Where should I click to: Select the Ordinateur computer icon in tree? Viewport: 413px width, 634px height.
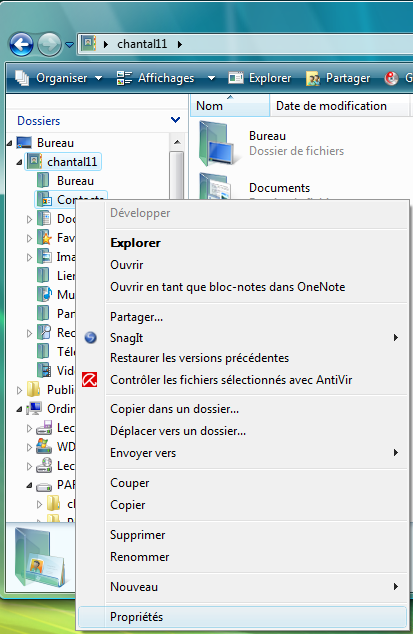coord(34,409)
